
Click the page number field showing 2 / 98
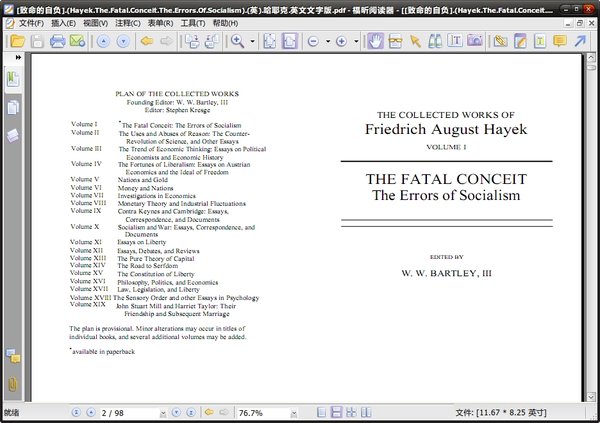(x=130, y=413)
